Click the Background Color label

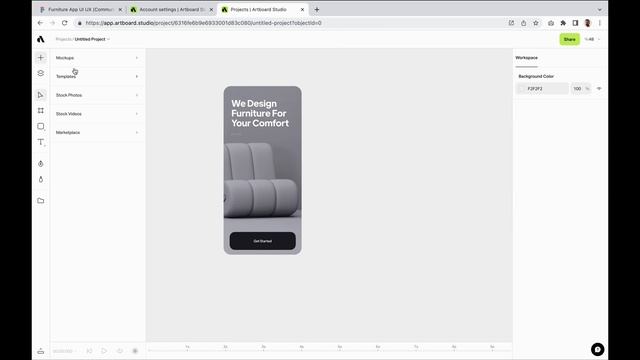[x=536, y=76]
